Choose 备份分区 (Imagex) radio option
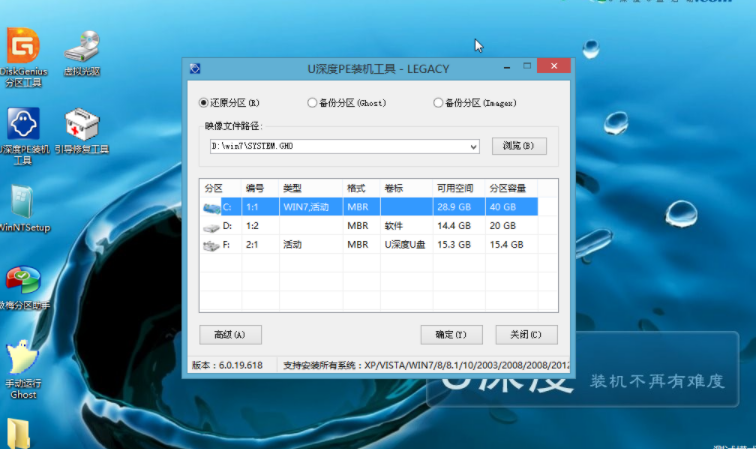 coord(438,102)
